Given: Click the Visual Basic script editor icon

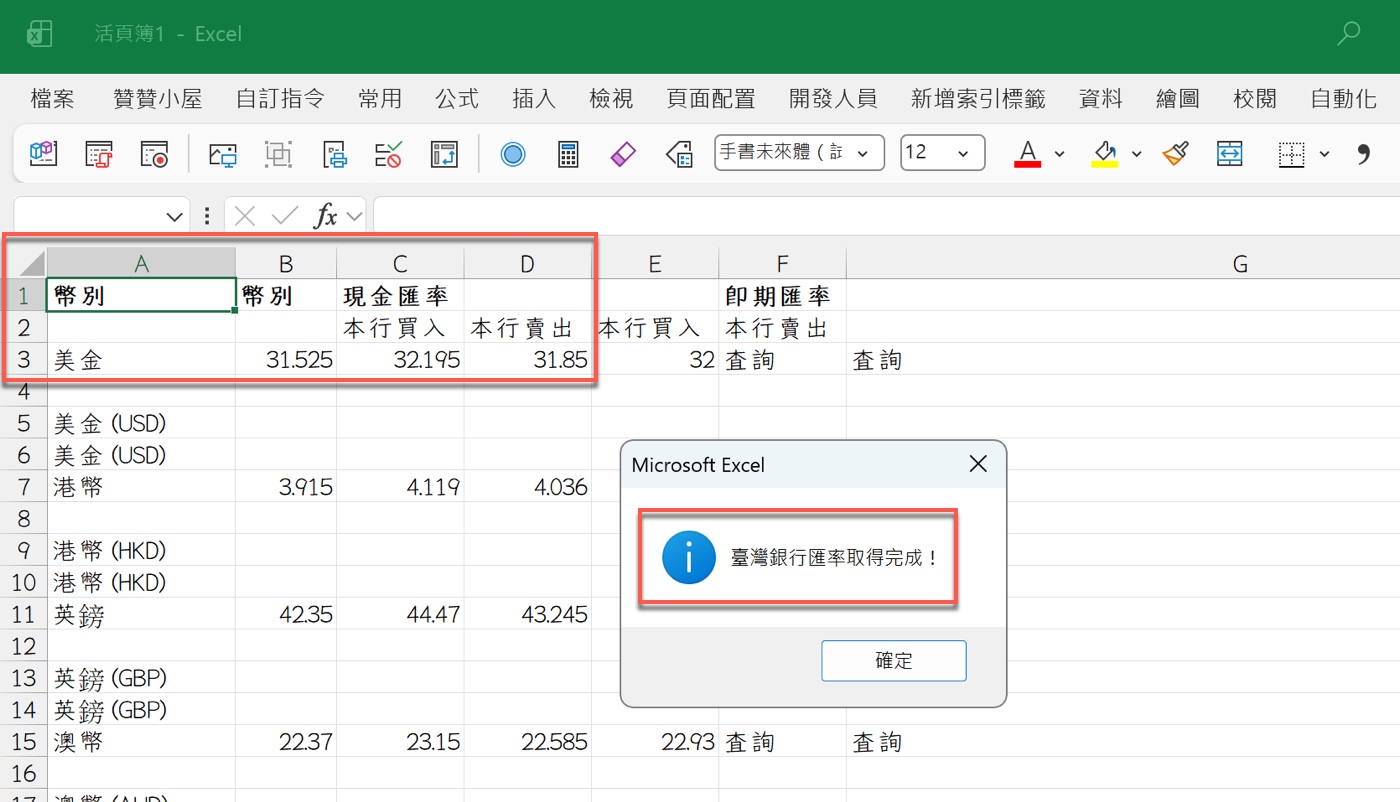Looking at the screenshot, I should click(x=99, y=153).
